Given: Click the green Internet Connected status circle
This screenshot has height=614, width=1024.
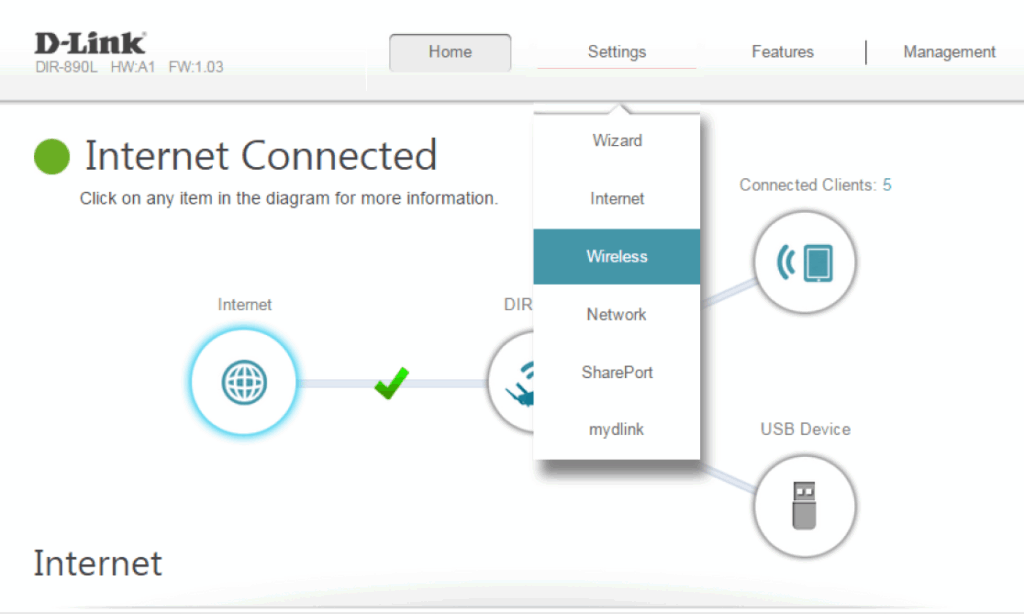Looking at the screenshot, I should click(x=52, y=156).
